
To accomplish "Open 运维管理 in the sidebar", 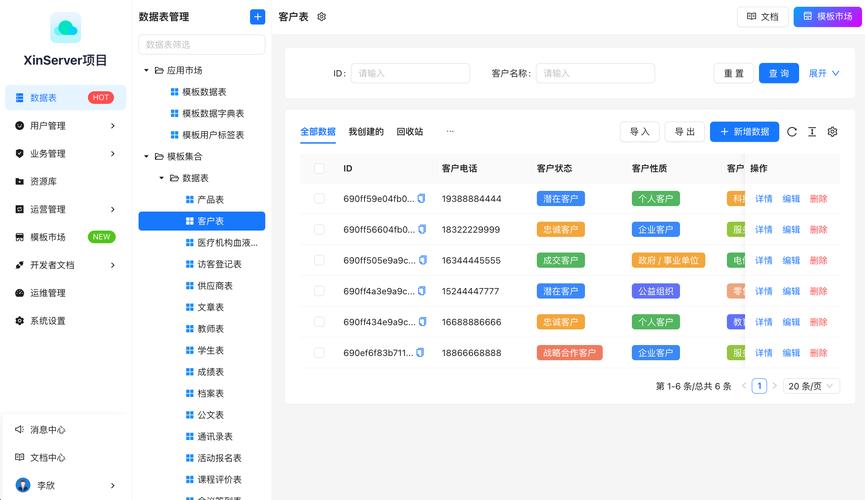I will click(66, 292).
